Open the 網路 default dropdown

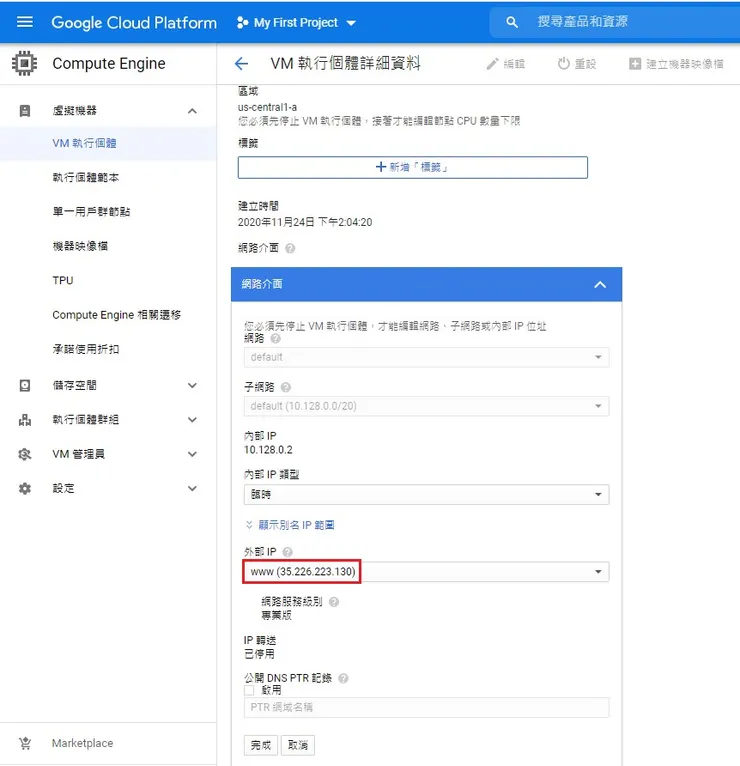[x=426, y=357]
